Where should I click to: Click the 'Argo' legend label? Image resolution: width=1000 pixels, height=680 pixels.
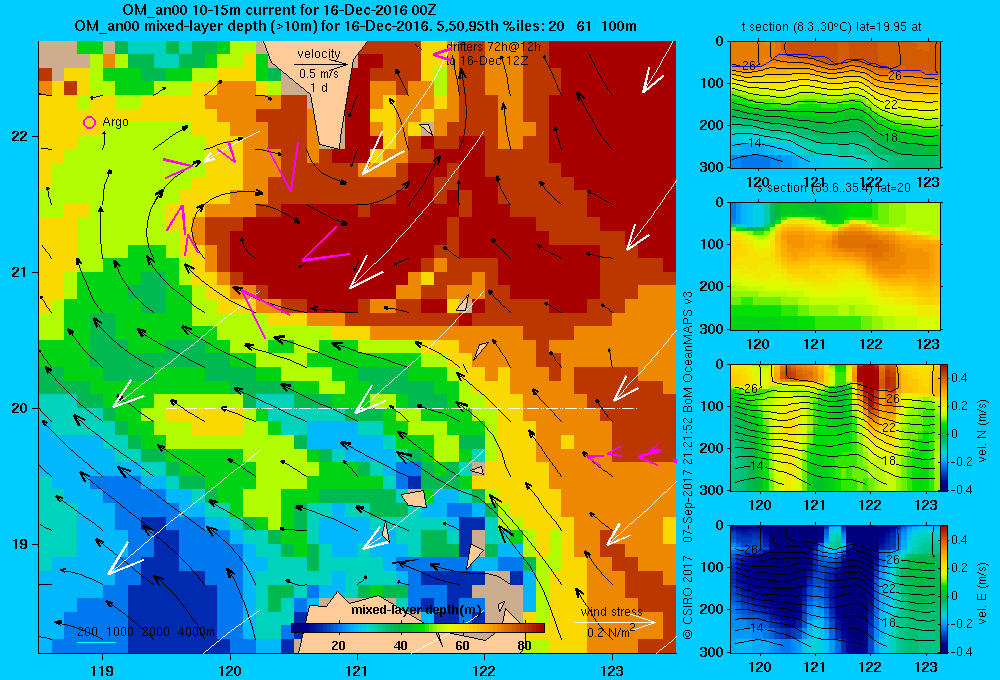pyautogui.click(x=115, y=122)
